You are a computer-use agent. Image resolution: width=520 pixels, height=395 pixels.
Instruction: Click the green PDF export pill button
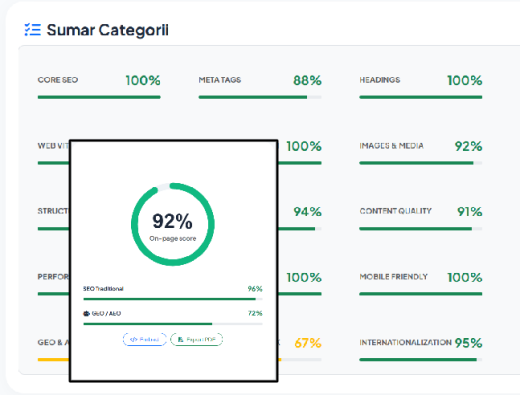pyautogui.click(x=196, y=339)
